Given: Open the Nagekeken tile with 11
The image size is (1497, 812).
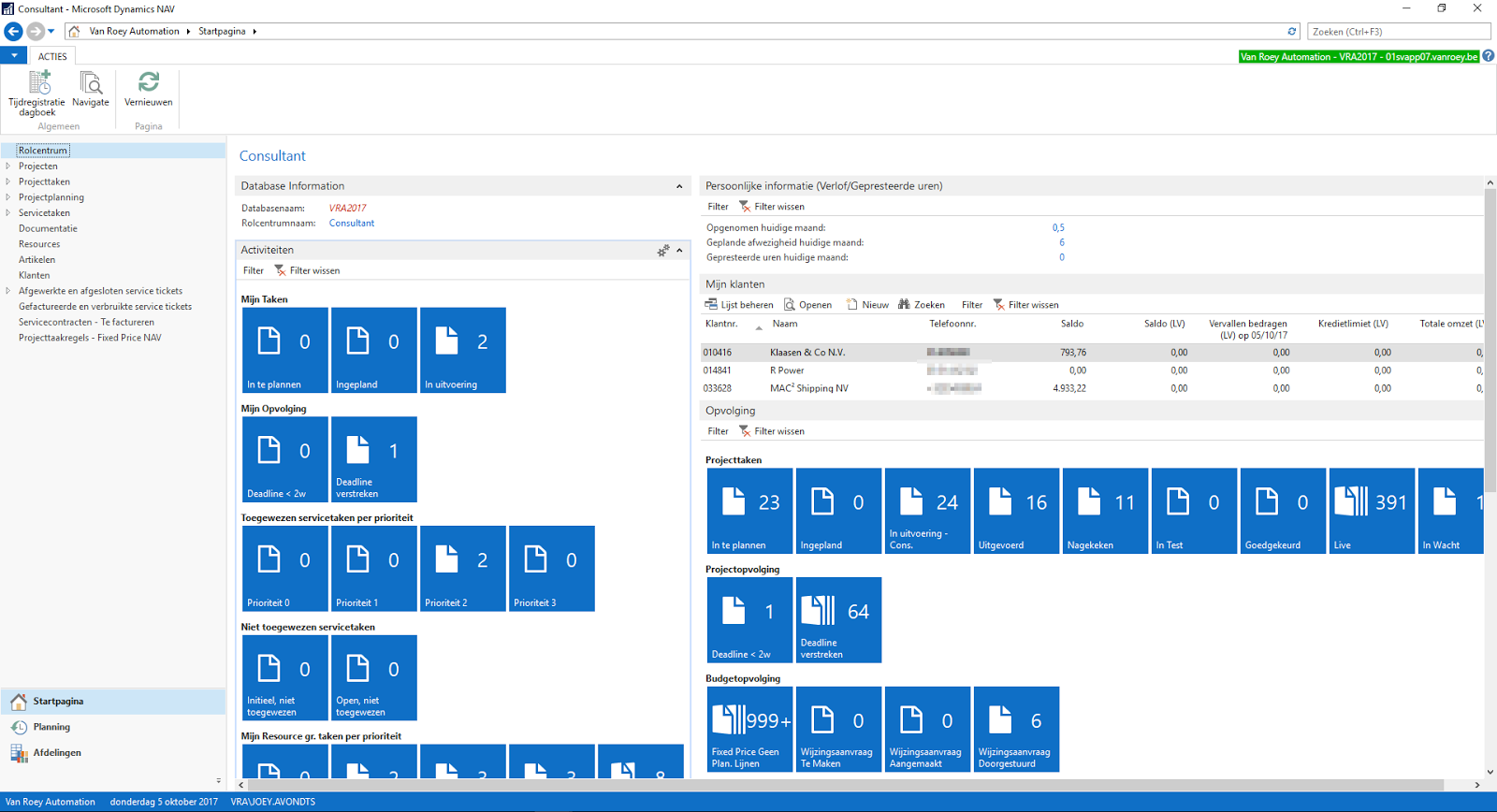Looking at the screenshot, I should click(x=1106, y=511).
